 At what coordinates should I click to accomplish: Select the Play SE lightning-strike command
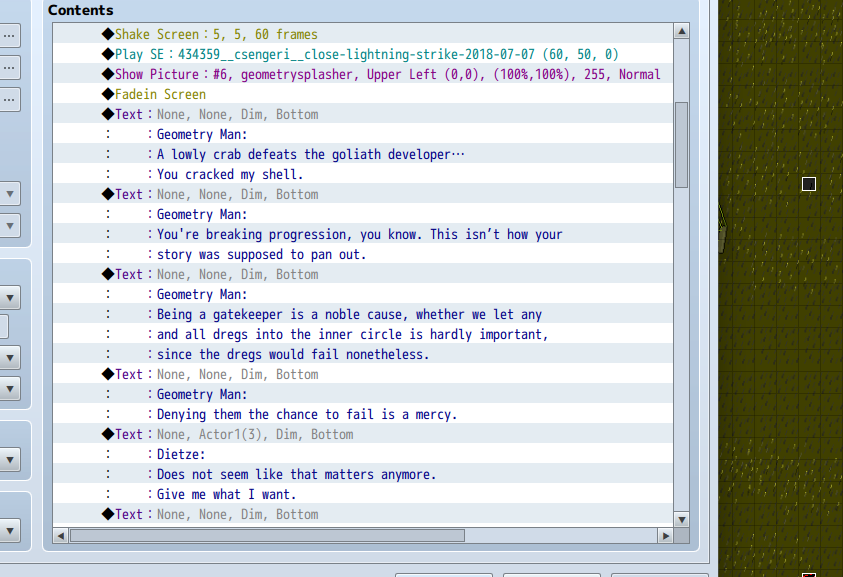363,54
